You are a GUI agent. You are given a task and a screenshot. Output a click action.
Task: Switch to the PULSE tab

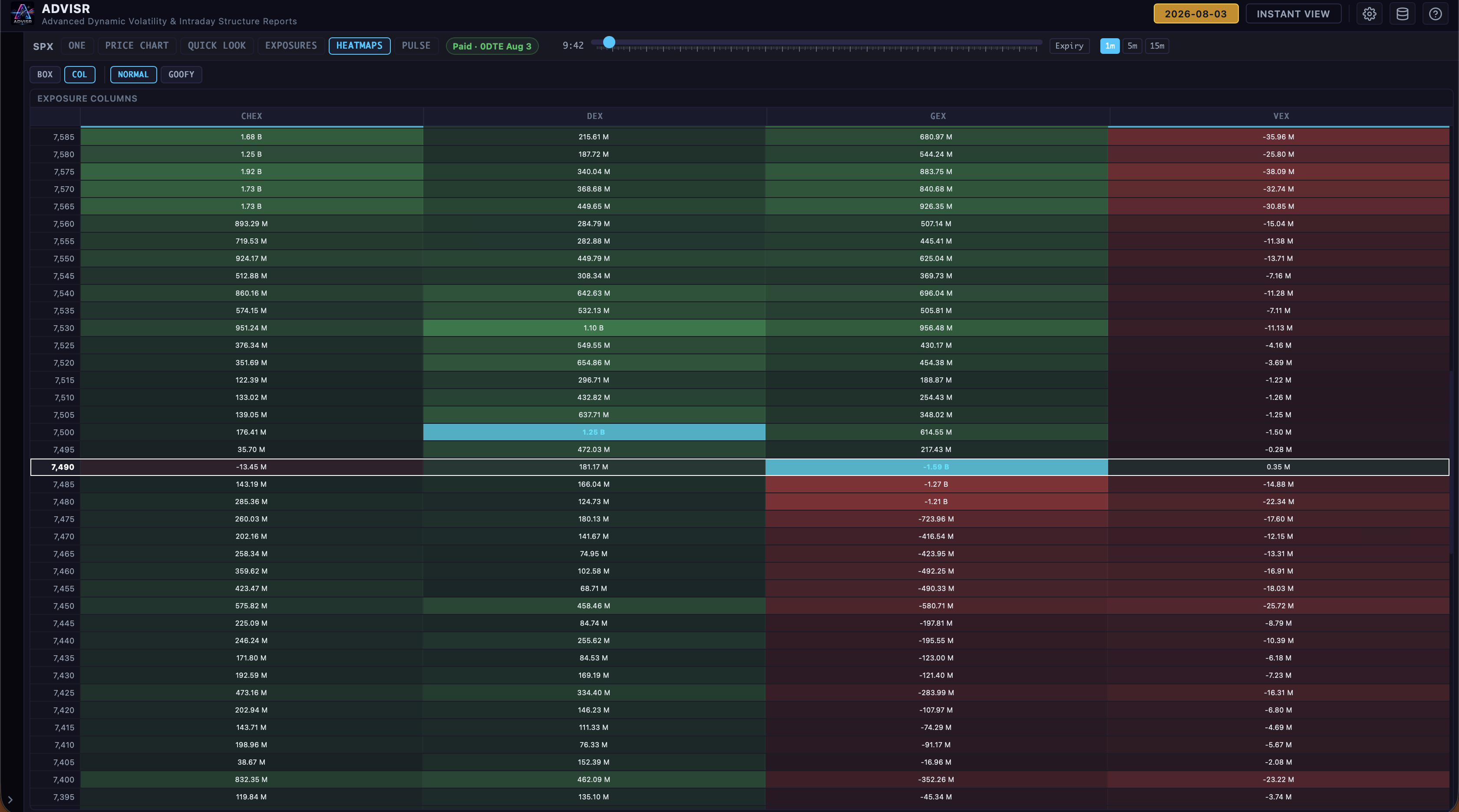point(416,46)
